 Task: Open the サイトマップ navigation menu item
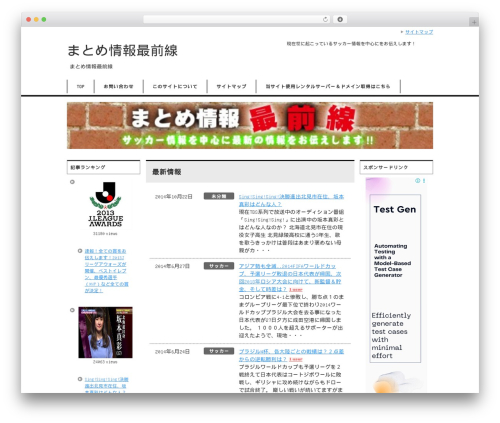click(231, 86)
